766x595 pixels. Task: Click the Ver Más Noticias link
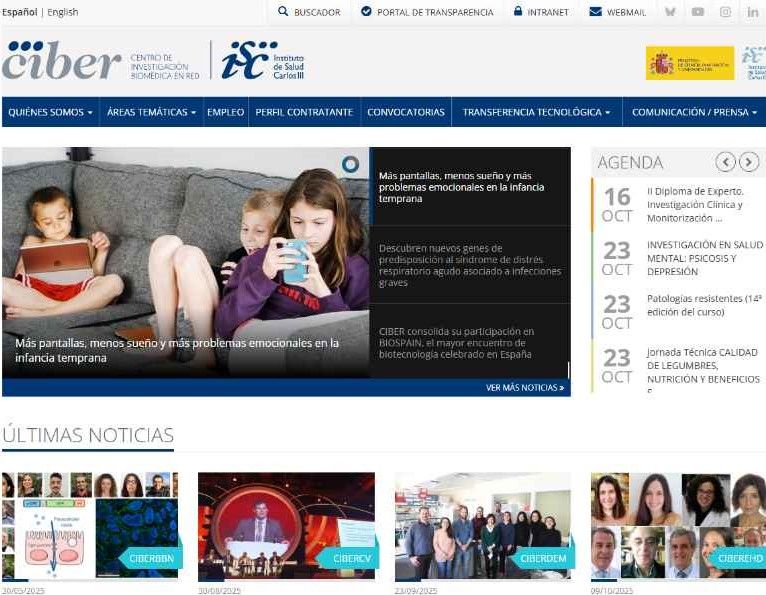point(525,387)
